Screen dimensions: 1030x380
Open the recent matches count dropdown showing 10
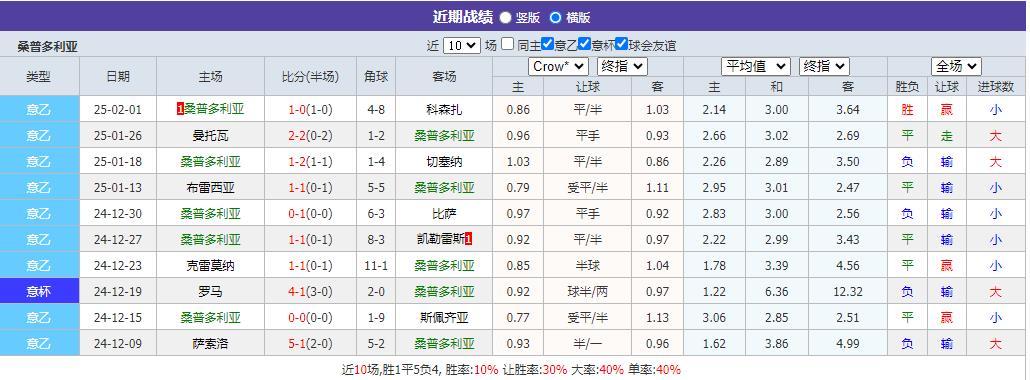click(462, 45)
